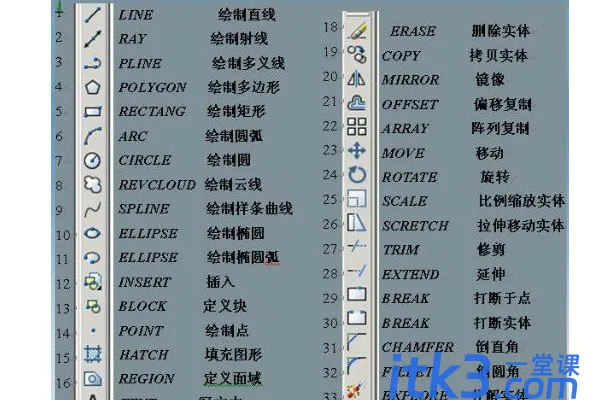Click the 'TRIM' command label

click(401, 250)
